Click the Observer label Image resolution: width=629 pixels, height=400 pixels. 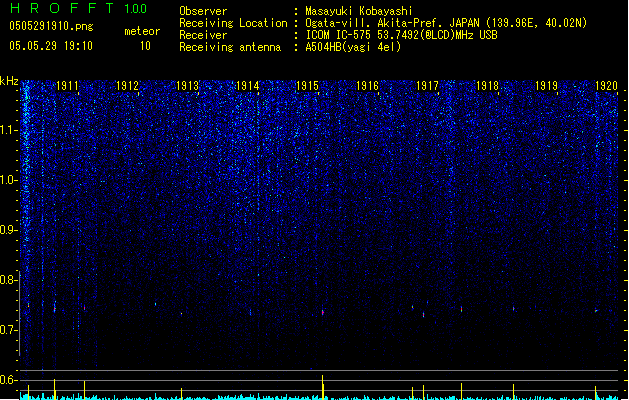[203, 11]
